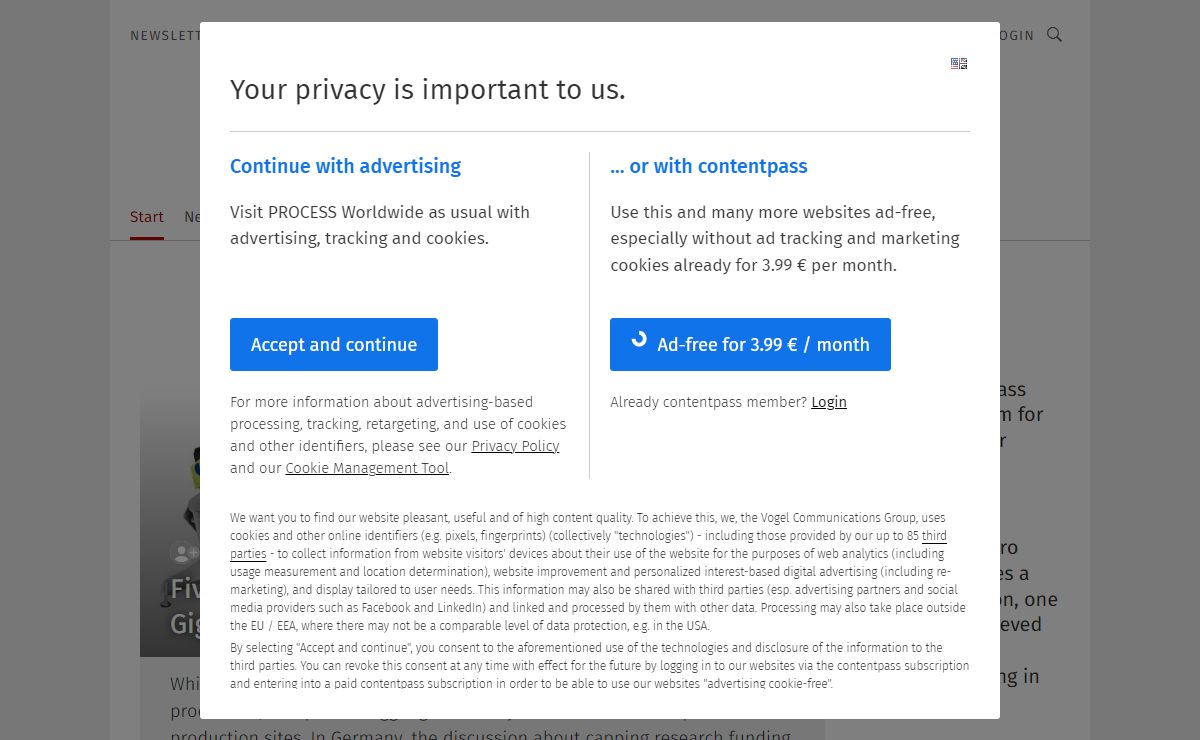1200x740 pixels.
Task: Click the ... or with contentpass heading
Action: pos(709,166)
